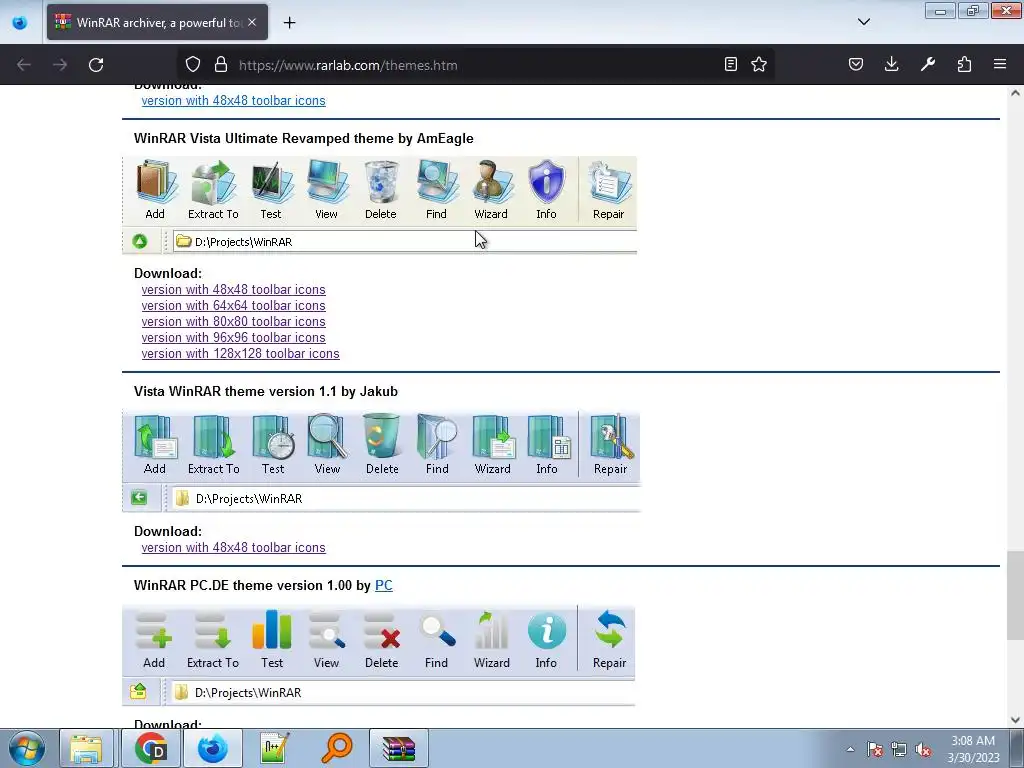Click View icon in Vista Ultimate Revamped theme
Screen dimensions: 1024x768
click(x=327, y=182)
